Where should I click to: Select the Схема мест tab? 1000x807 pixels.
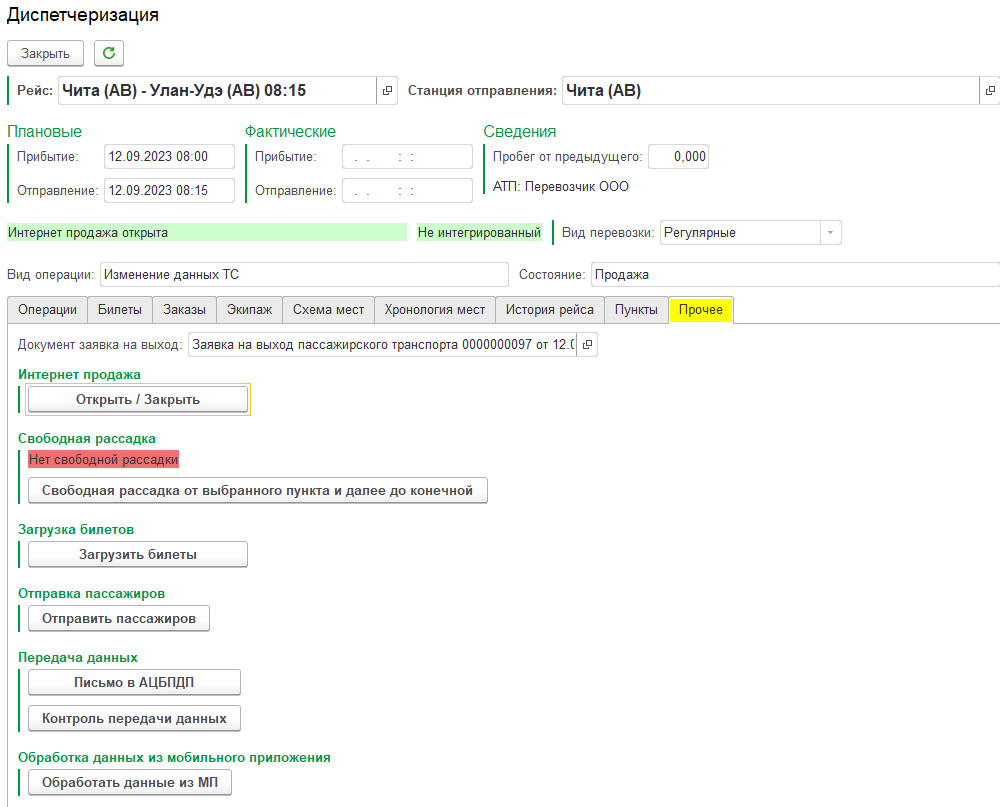point(328,310)
